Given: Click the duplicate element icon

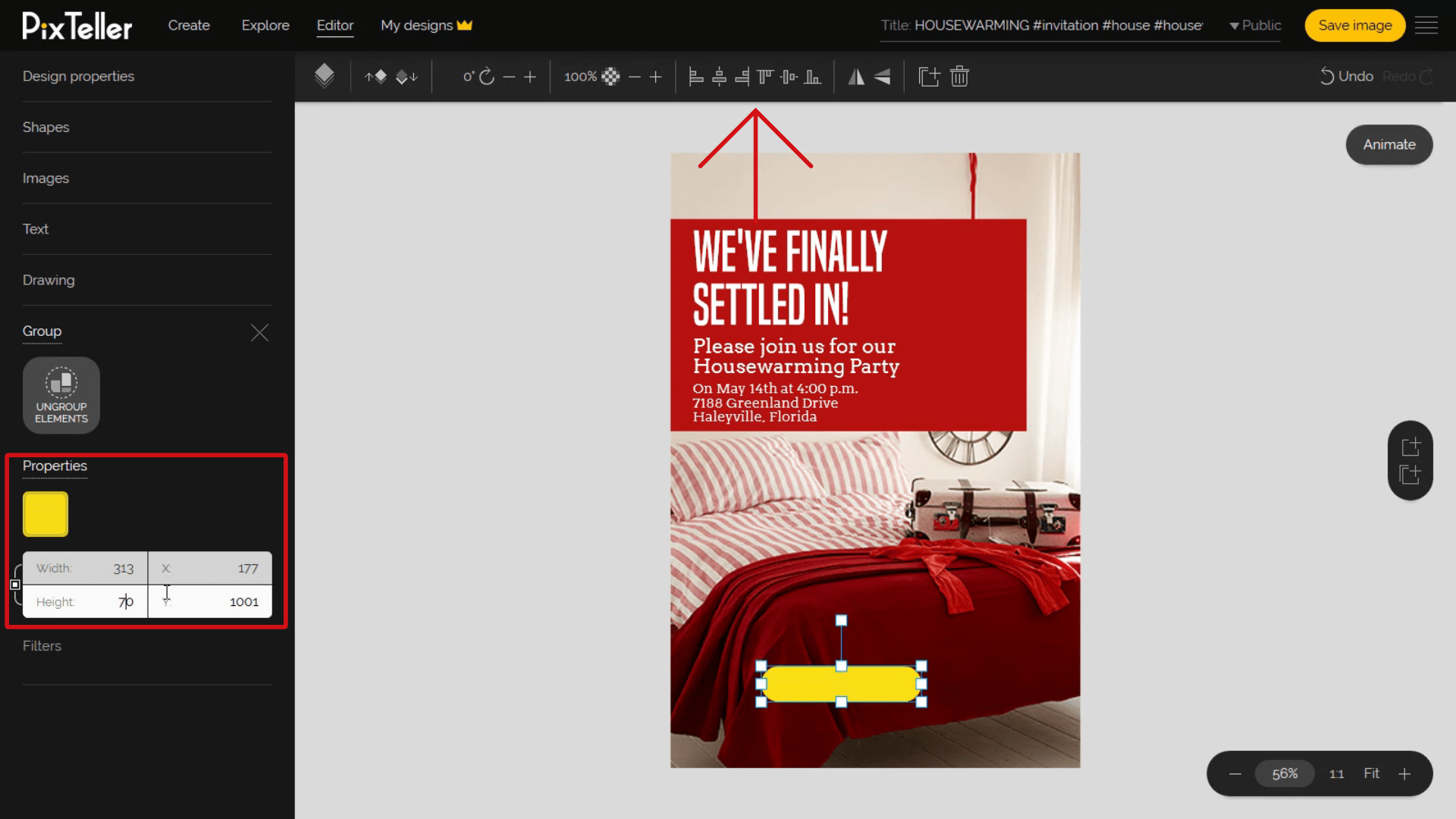Looking at the screenshot, I should click(x=928, y=76).
